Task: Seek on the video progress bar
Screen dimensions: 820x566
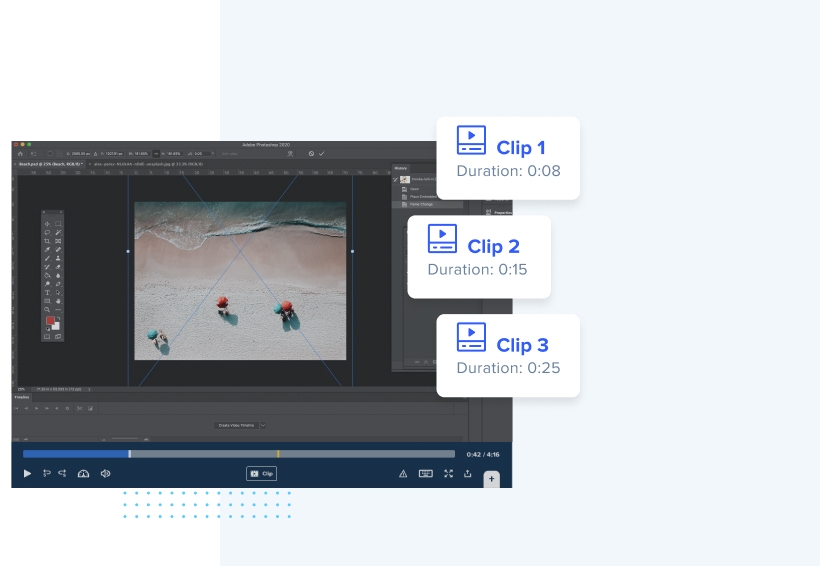Action: pyautogui.click(x=238, y=454)
